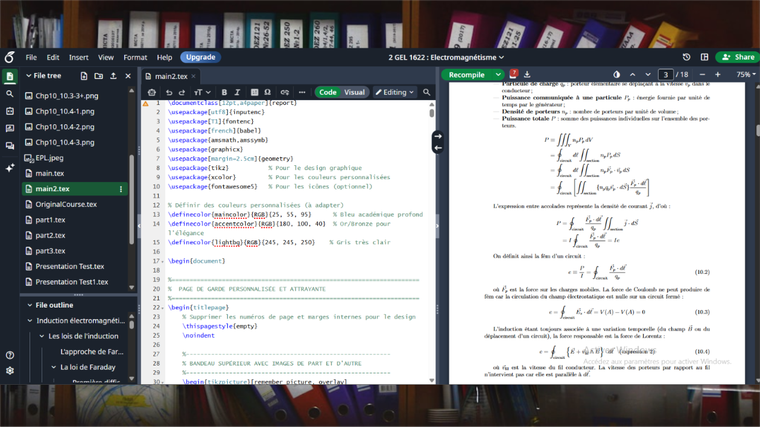Click the PDF page number field
The height and width of the screenshot is (427, 760).
tap(665, 75)
